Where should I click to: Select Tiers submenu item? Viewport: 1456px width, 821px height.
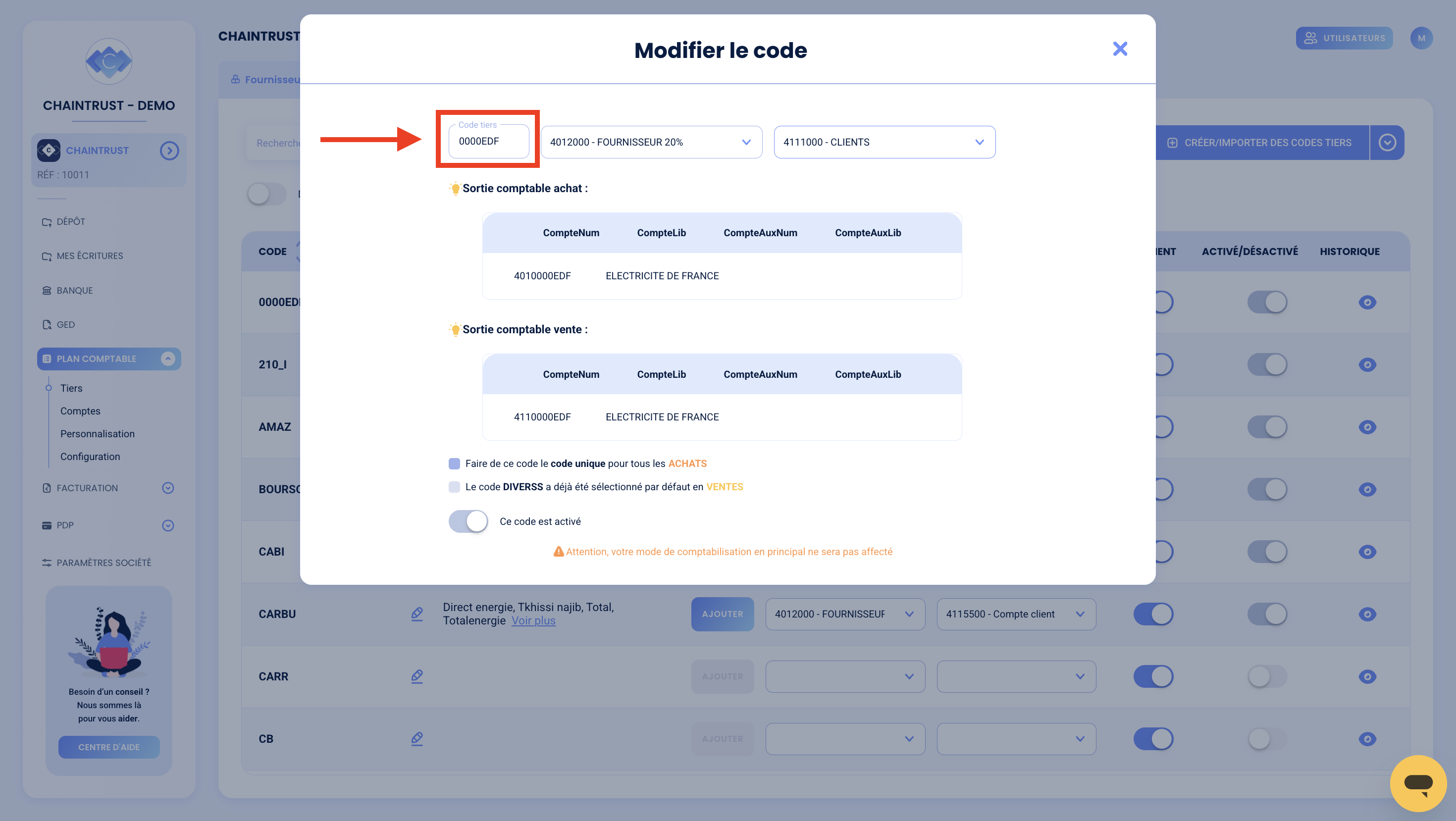(x=71, y=388)
